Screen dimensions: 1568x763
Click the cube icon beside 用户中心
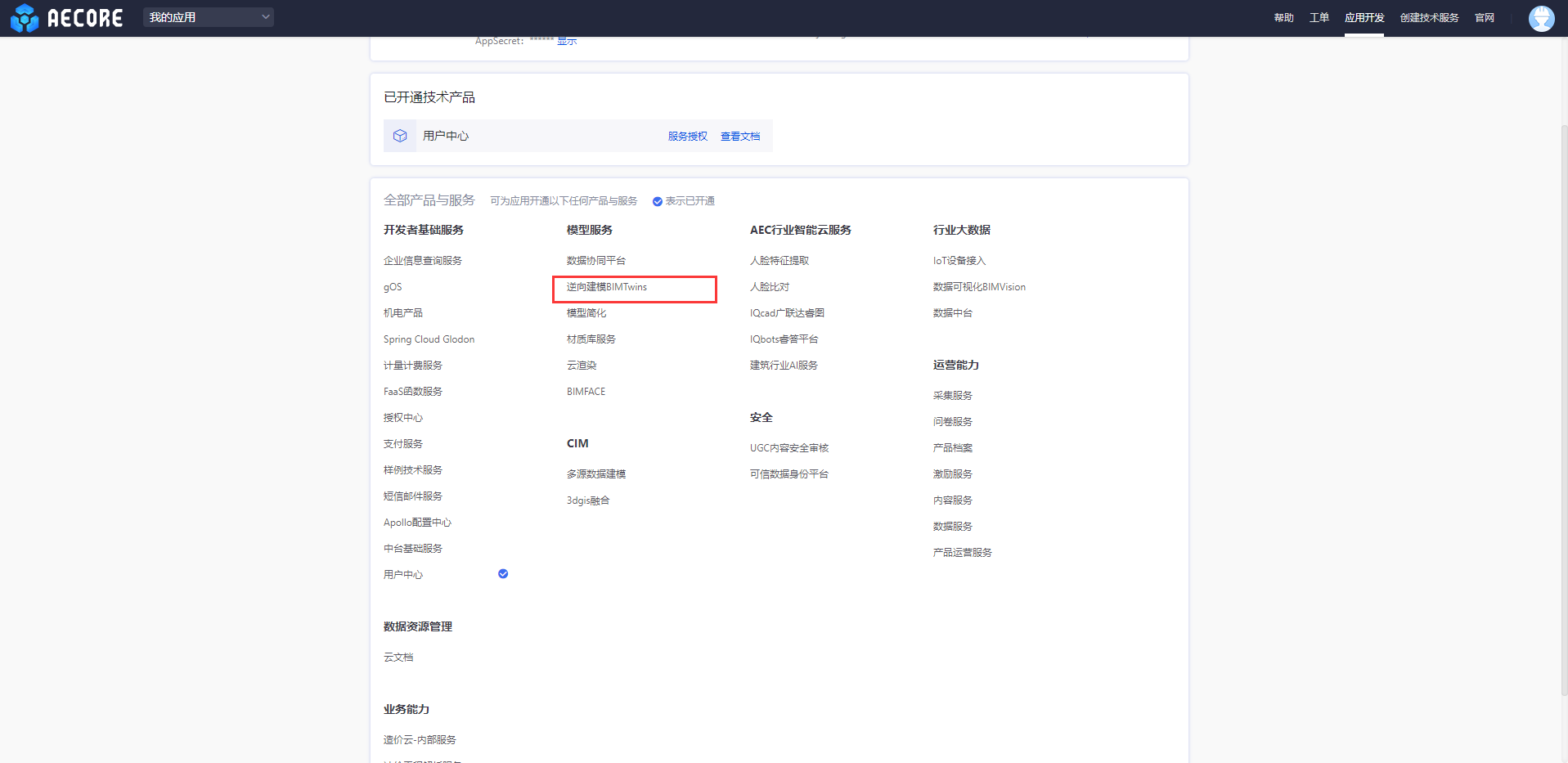400,136
